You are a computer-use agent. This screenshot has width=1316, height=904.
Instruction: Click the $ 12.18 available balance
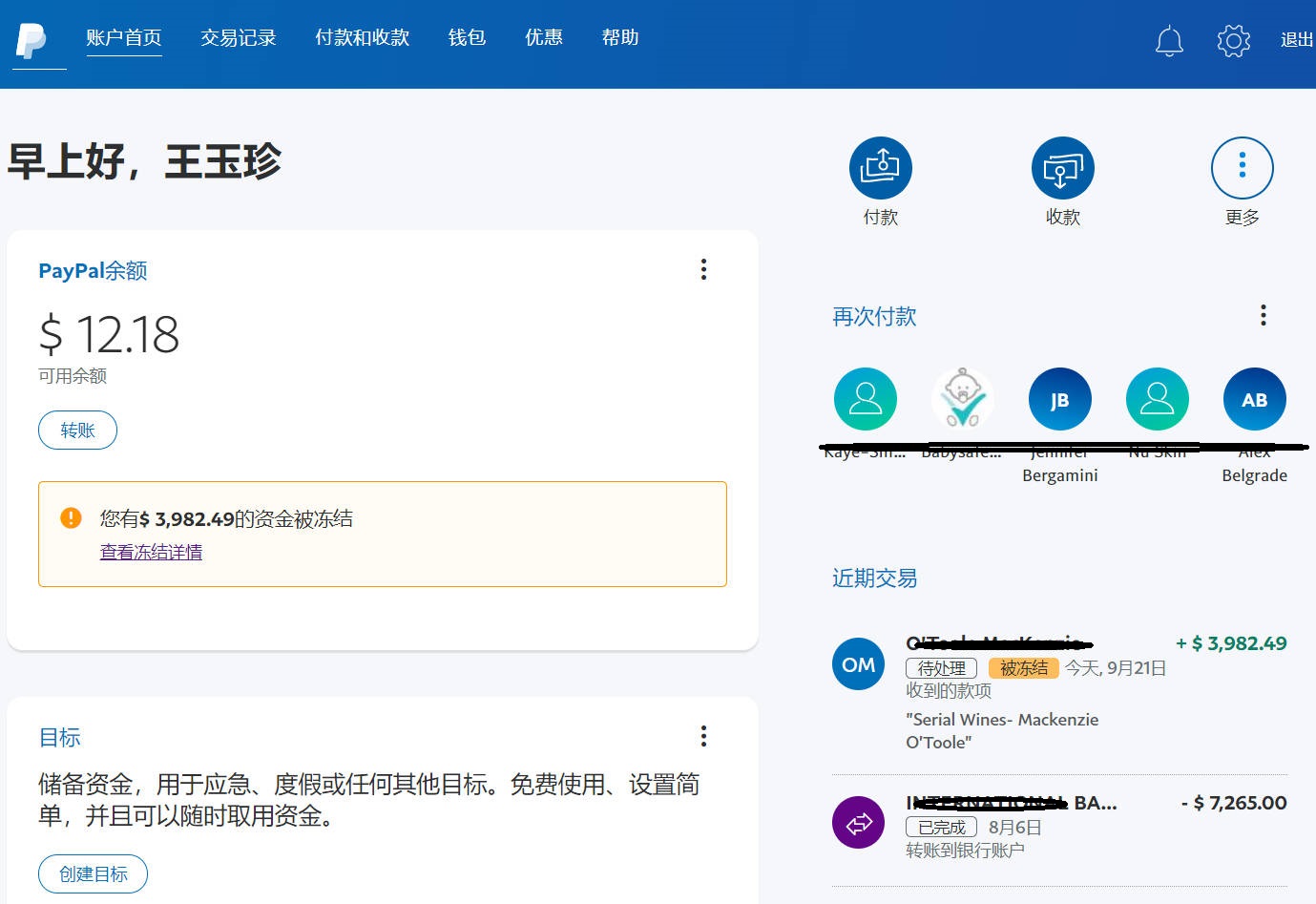point(109,334)
